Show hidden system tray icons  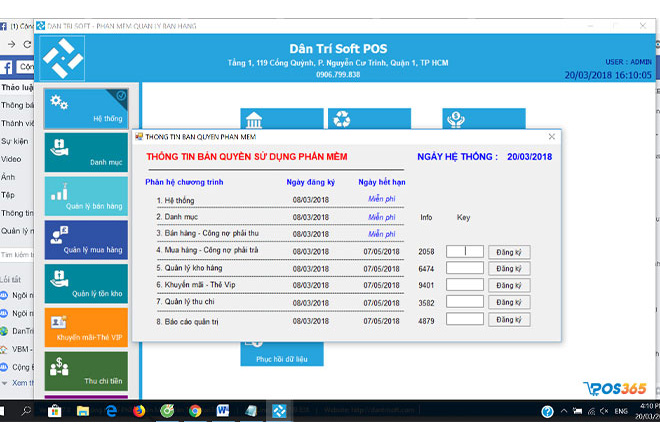tap(564, 411)
